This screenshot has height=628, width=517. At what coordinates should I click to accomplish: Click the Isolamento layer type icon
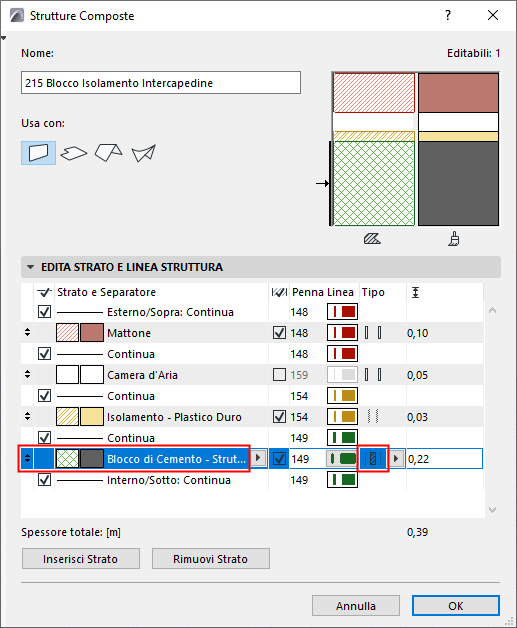pyautogui.click(x=373, y=417)
